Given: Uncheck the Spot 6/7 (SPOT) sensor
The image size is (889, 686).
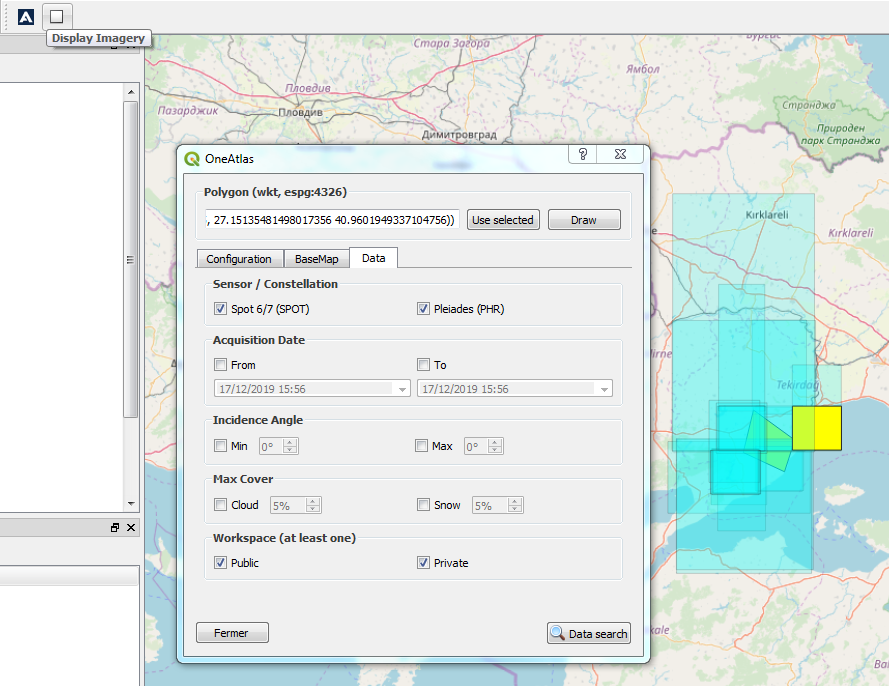Looking at the screenshot, I should click(221, 308).
